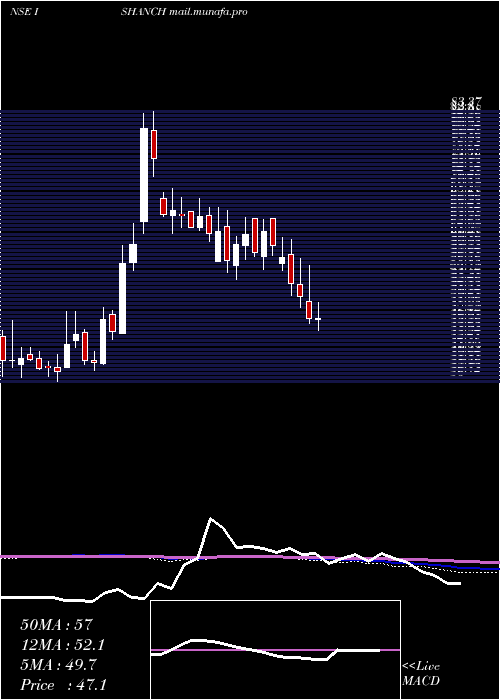Click the NSE I label at top

(25, 12)
